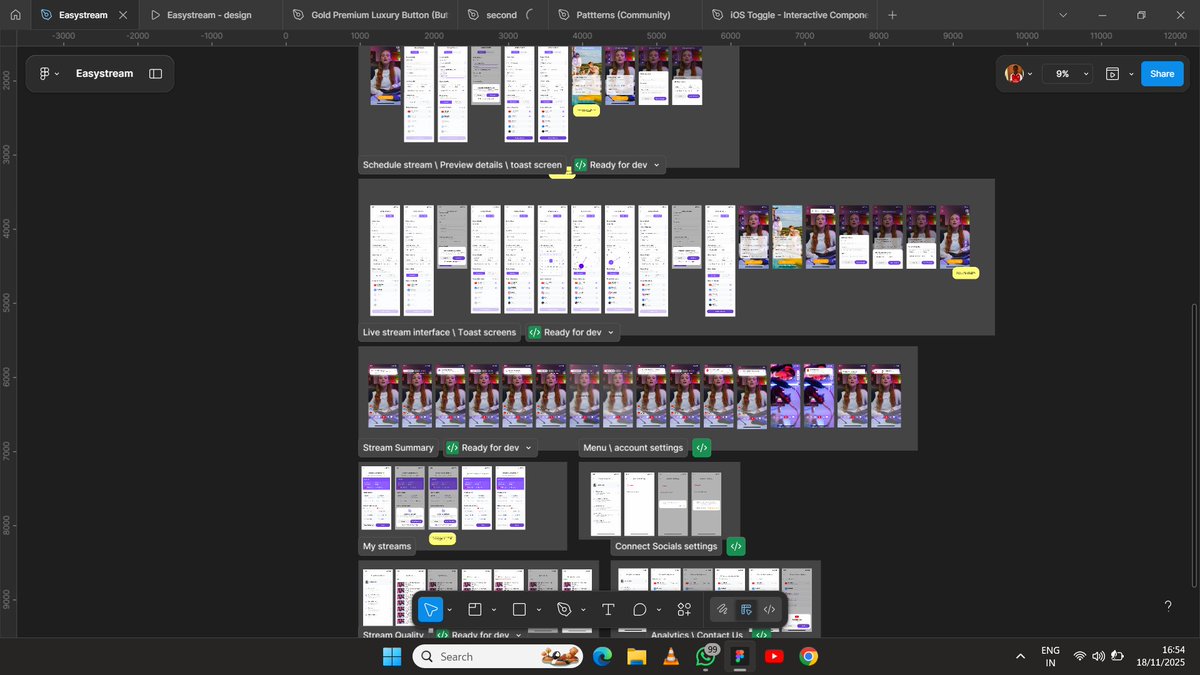Open WhatsApp from taskbar

point(706,656)
